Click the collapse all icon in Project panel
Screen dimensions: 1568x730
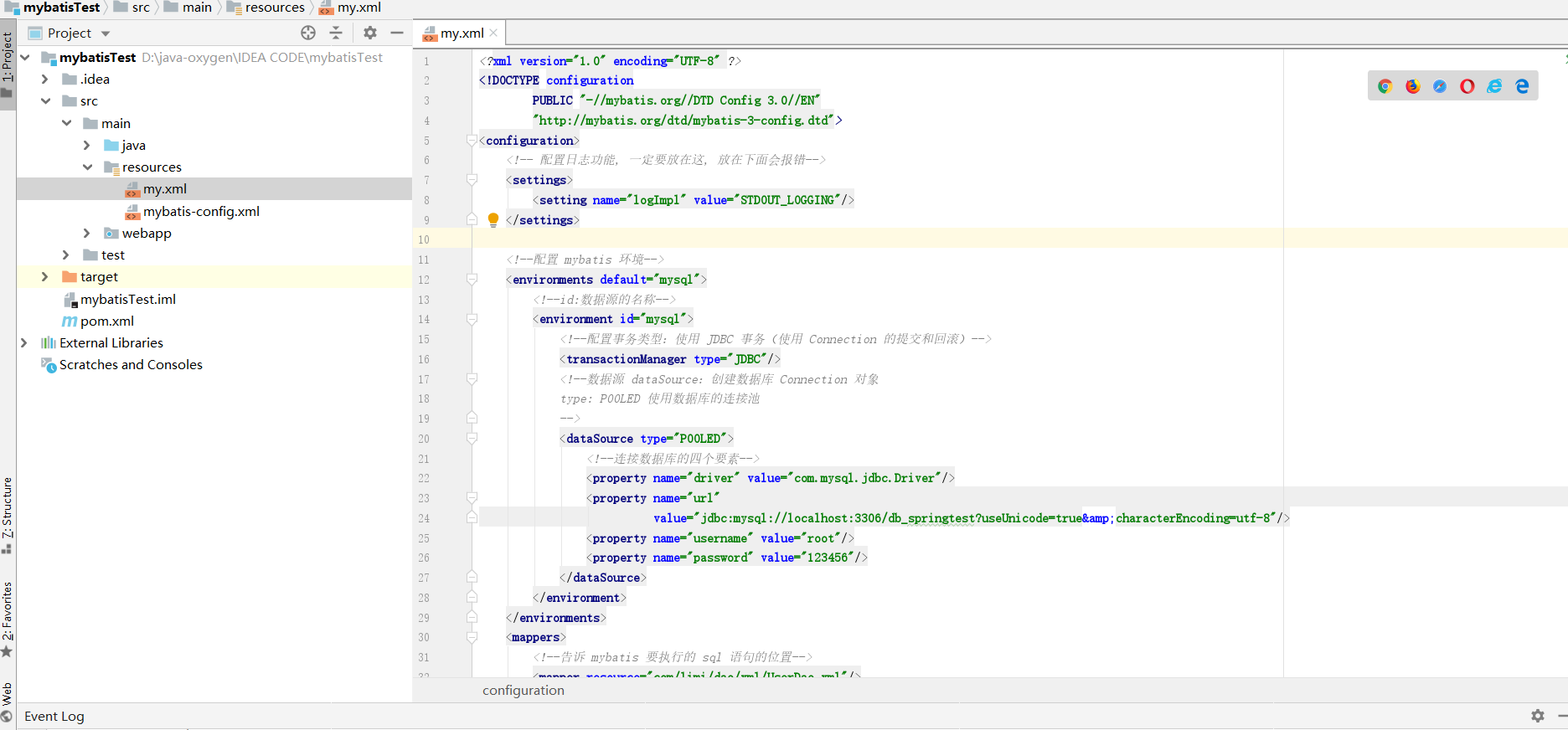click(x=336, y=33)
